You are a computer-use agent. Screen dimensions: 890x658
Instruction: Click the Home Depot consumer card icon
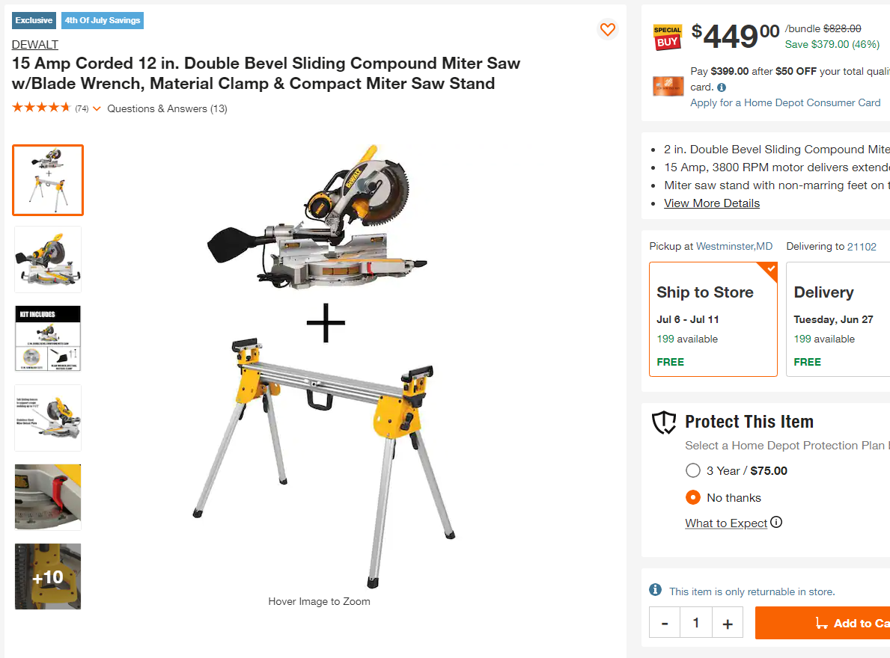[x=667, y=84]
